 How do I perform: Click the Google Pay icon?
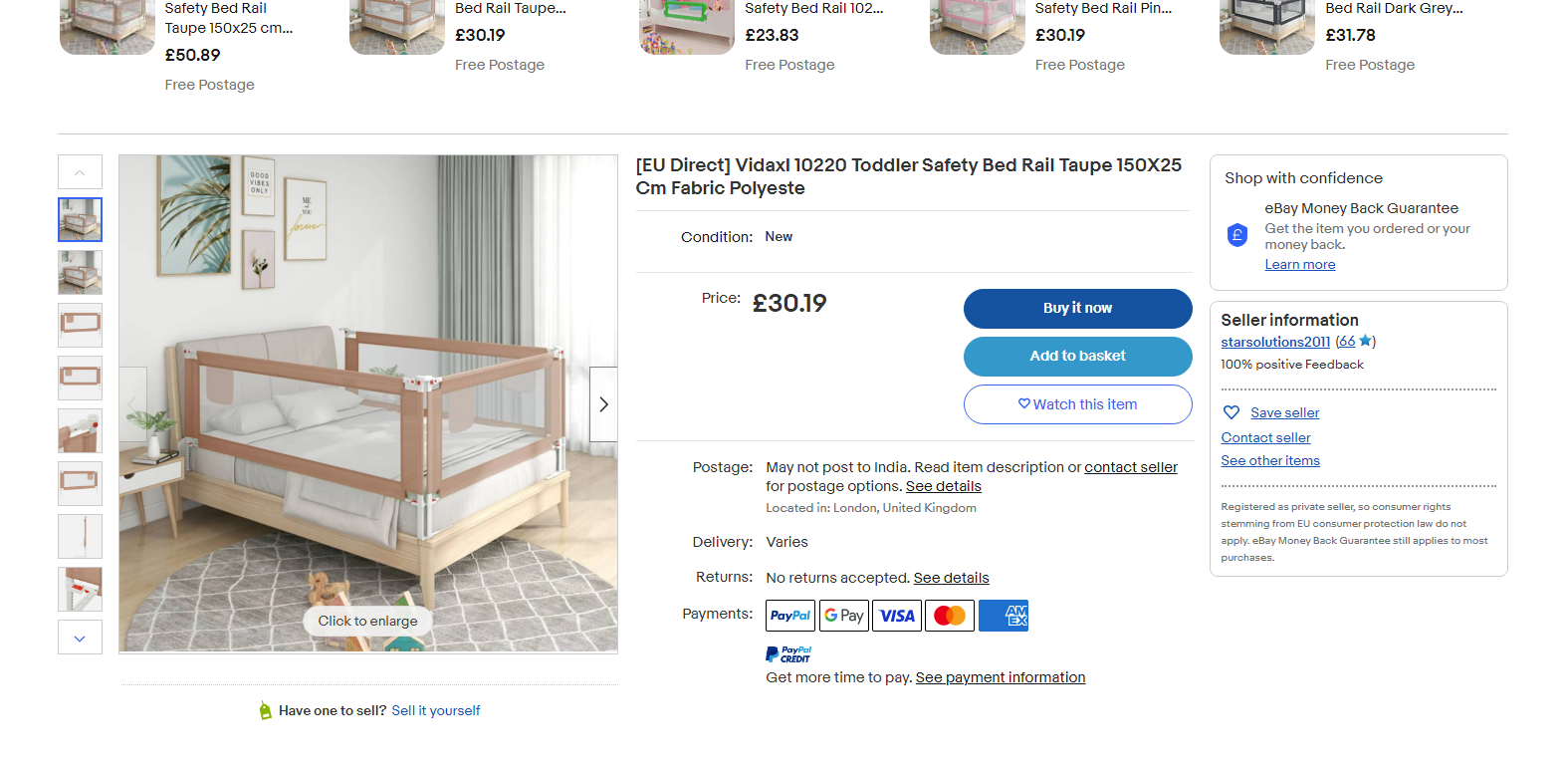pos(844,616)
